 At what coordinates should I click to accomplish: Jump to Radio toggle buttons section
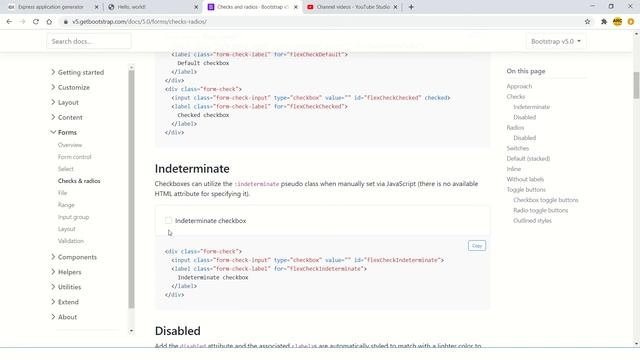coord(540,210)
